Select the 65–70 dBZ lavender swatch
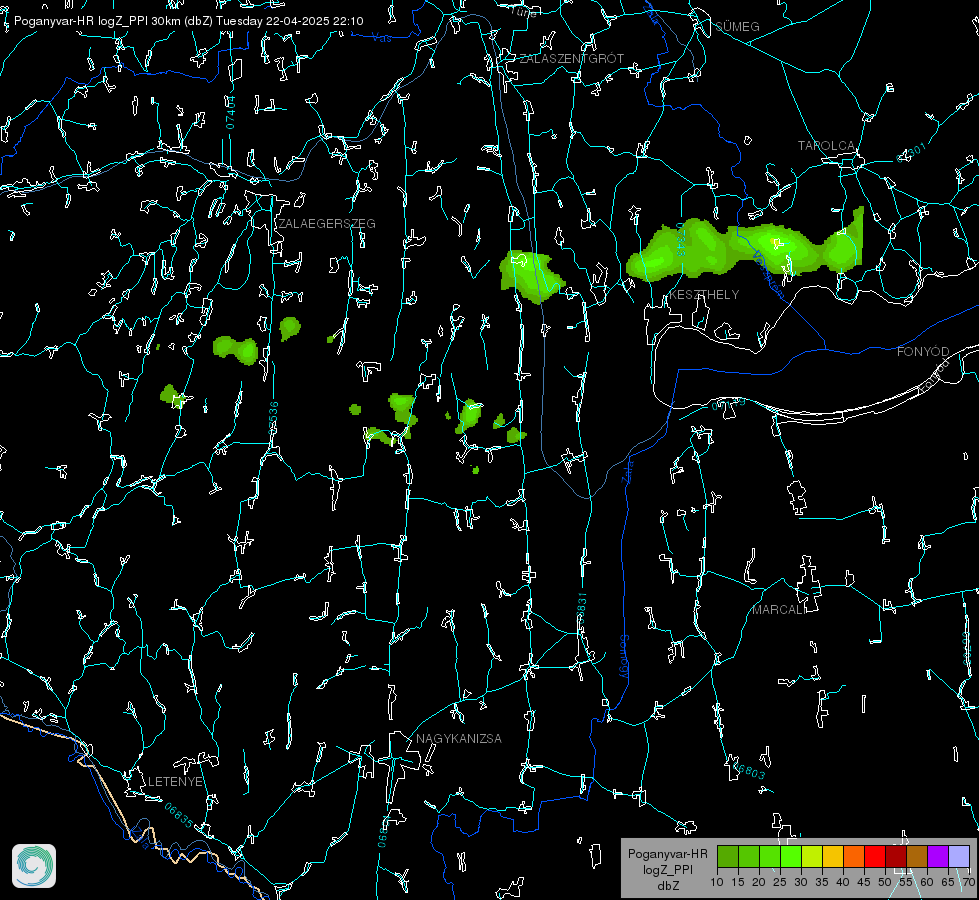The width and height of the screenshot is (979, 900). 959,856
